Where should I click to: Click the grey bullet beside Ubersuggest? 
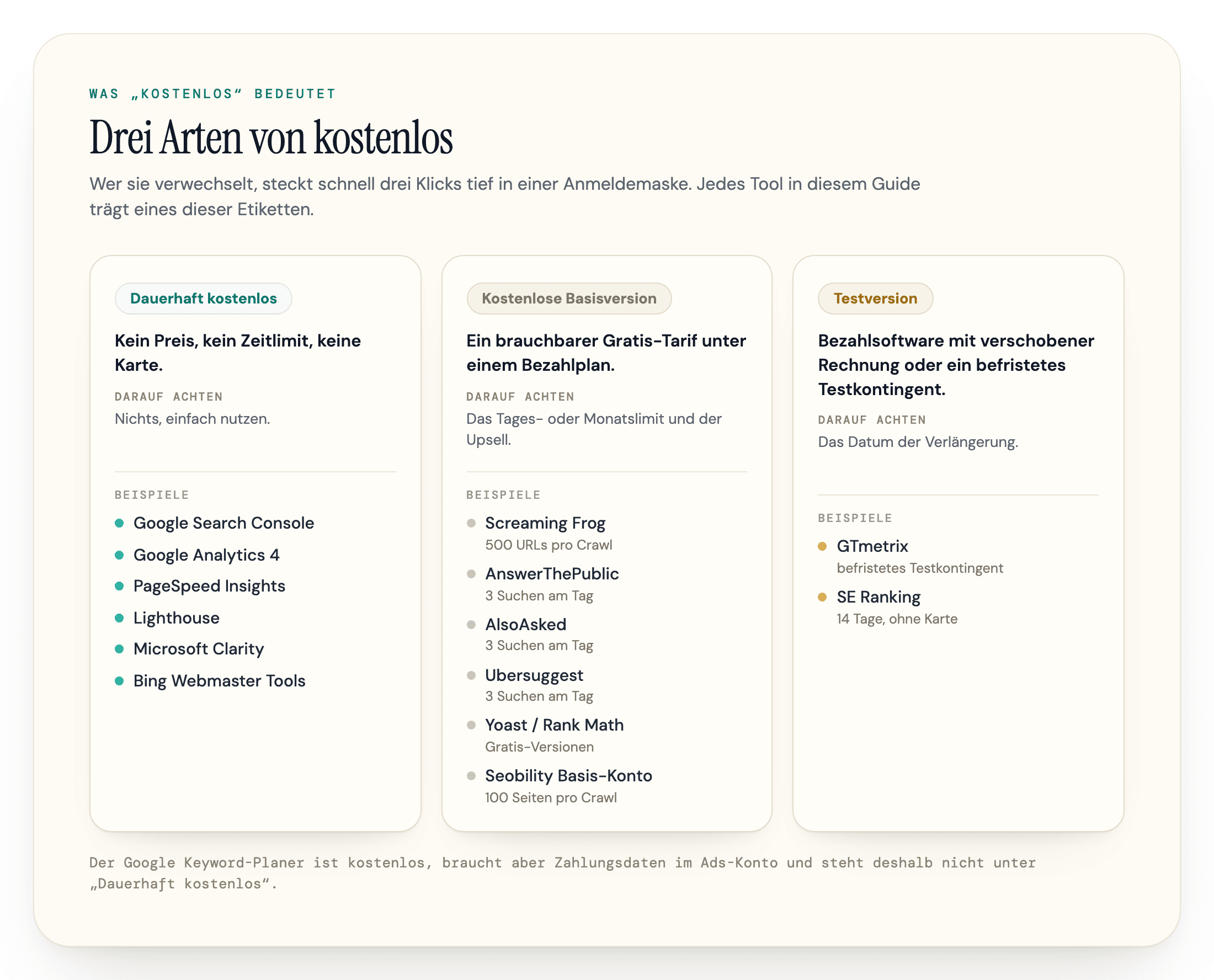coord(471,676)
